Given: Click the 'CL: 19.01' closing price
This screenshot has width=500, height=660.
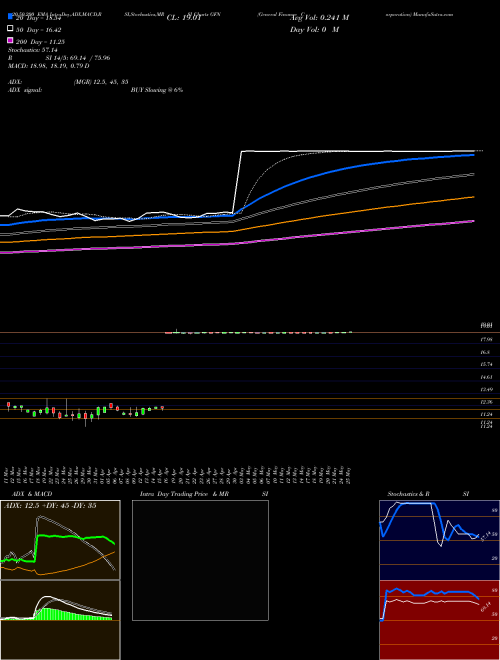Looking at the screenshot, I should (x=184, y=18).
